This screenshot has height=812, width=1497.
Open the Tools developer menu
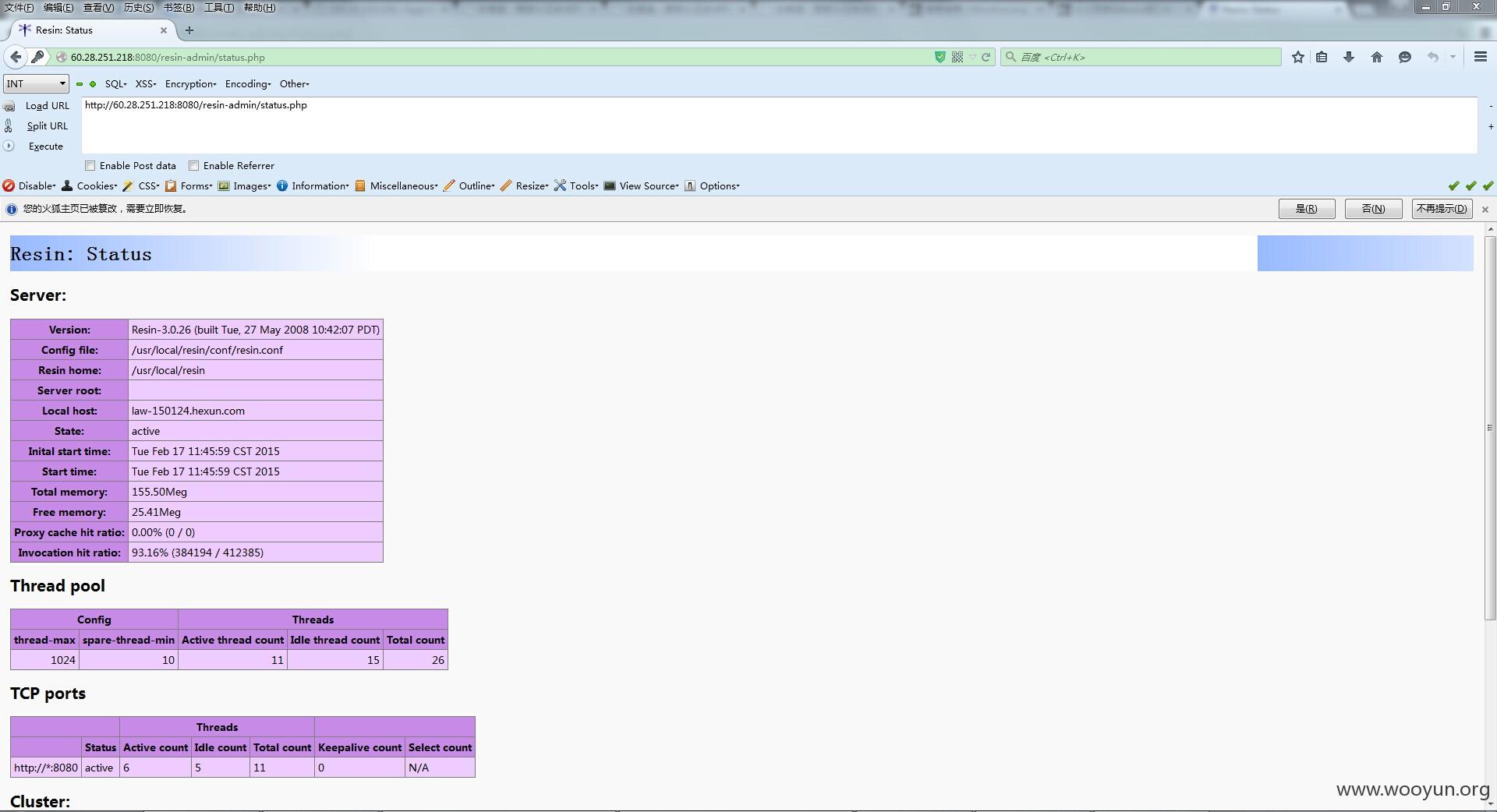tap(576, 185)
